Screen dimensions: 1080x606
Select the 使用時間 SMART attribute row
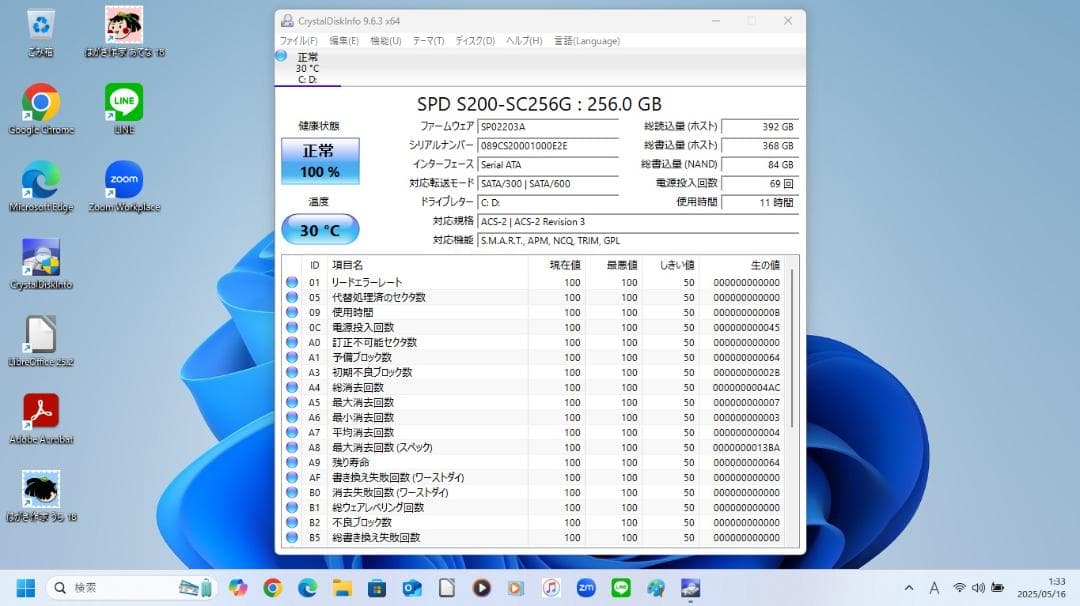click(400, 311)
